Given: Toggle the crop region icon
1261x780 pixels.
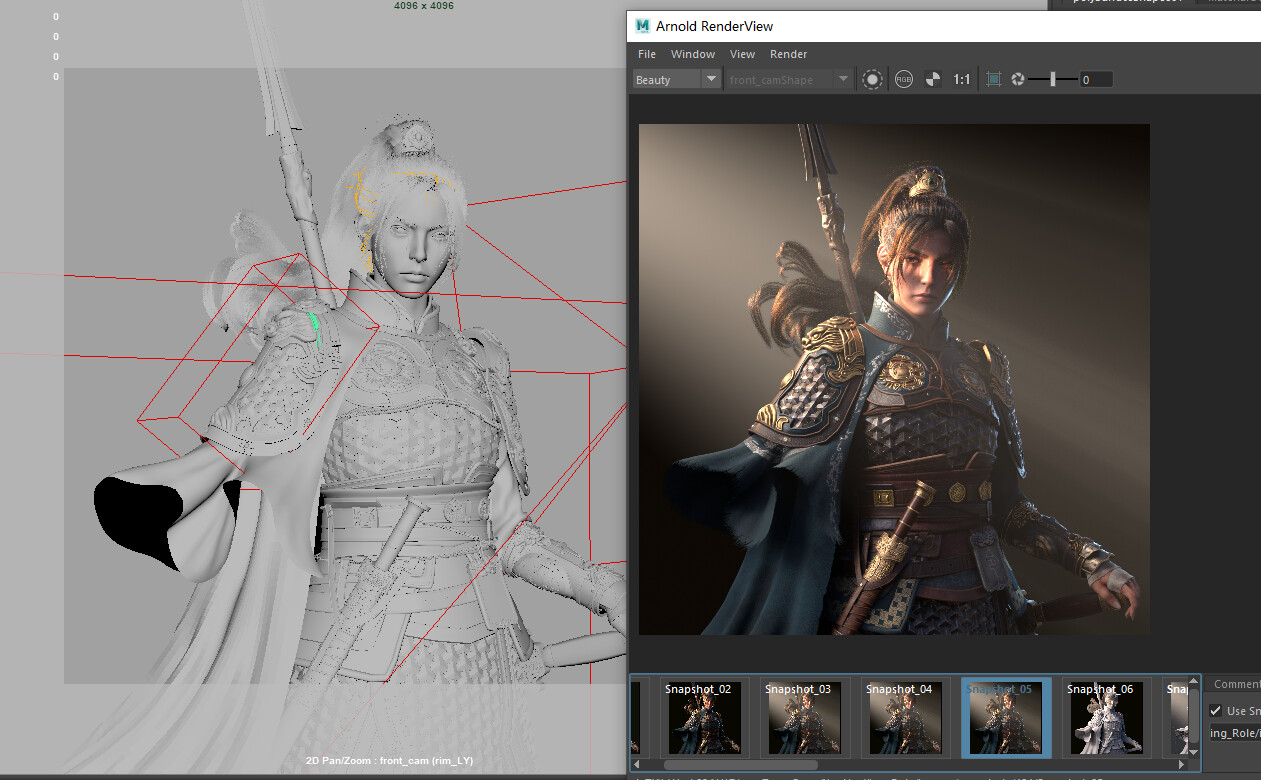Looking at the screenshot, I should tap(993, 79).
